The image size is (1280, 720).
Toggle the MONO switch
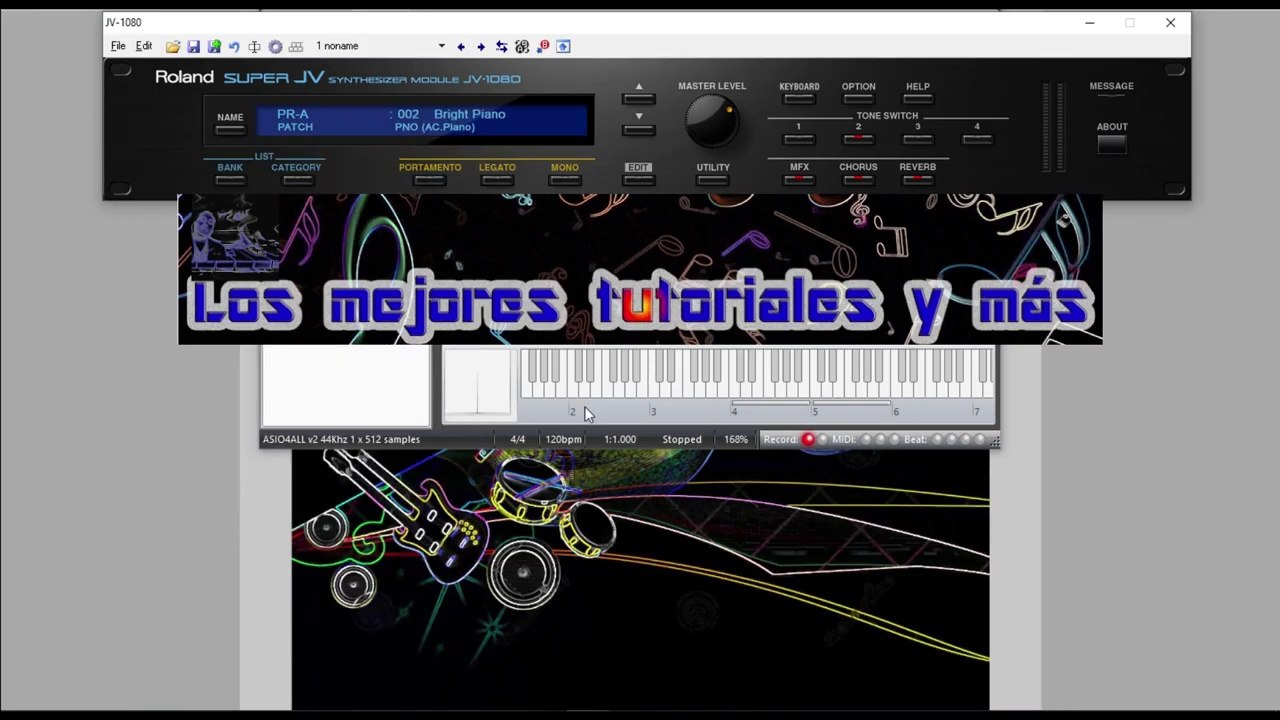(565, 180)
